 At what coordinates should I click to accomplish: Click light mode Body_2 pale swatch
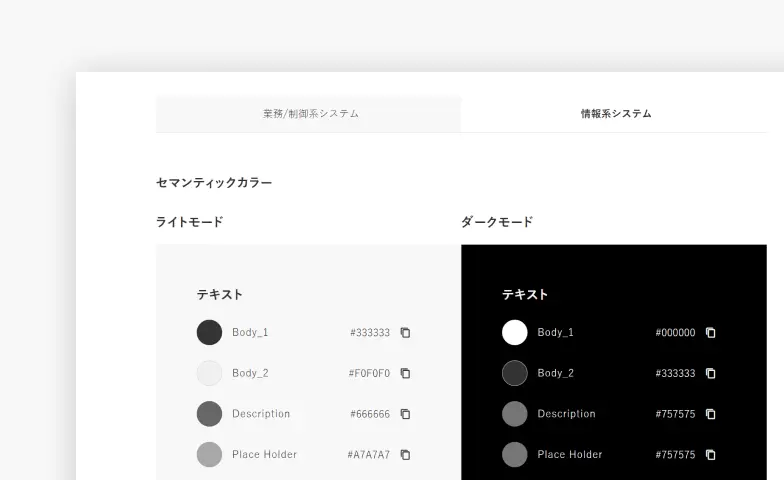209,373
